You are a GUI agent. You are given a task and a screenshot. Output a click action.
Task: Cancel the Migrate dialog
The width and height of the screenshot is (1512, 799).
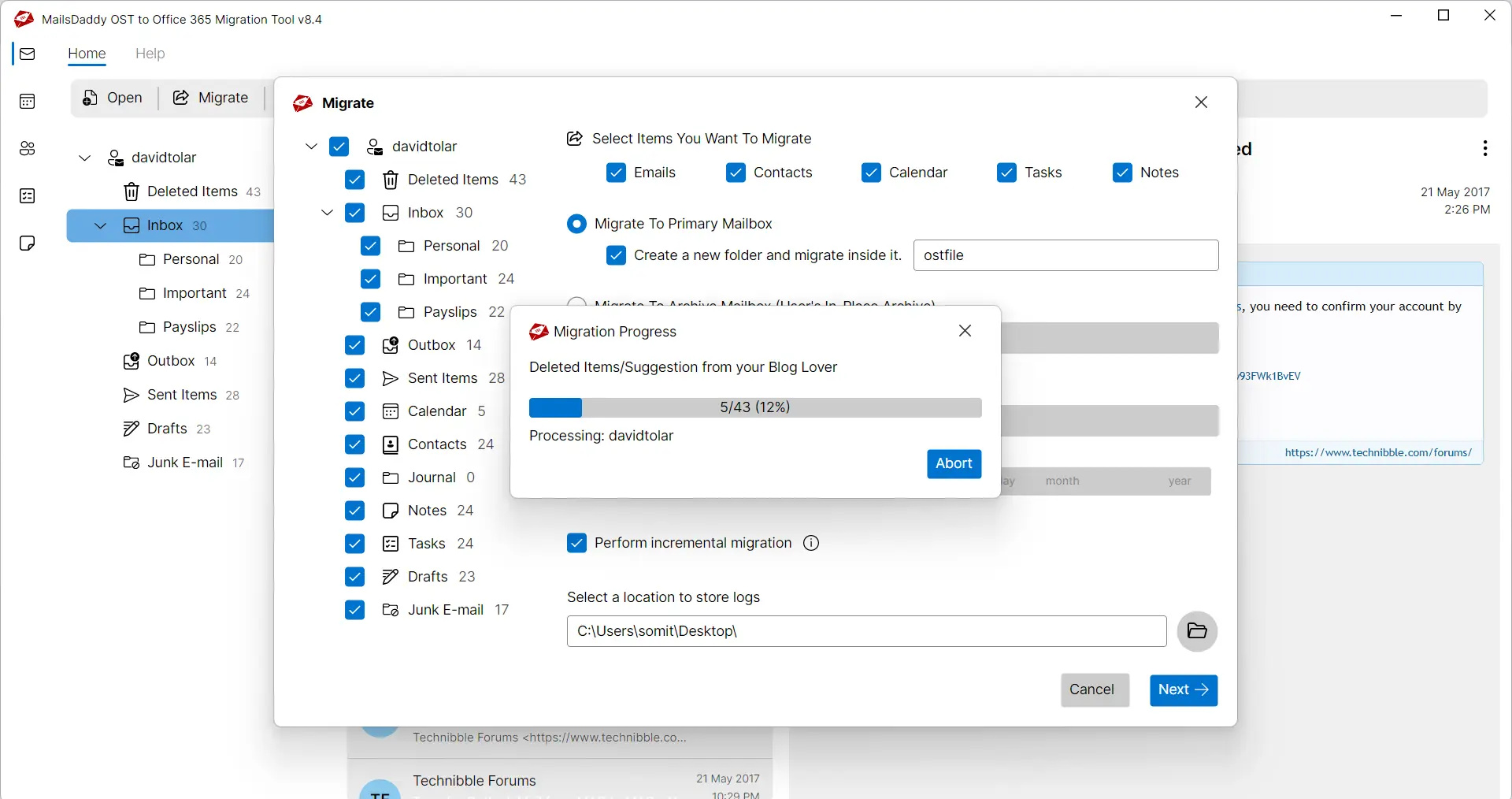[1095, 690]
